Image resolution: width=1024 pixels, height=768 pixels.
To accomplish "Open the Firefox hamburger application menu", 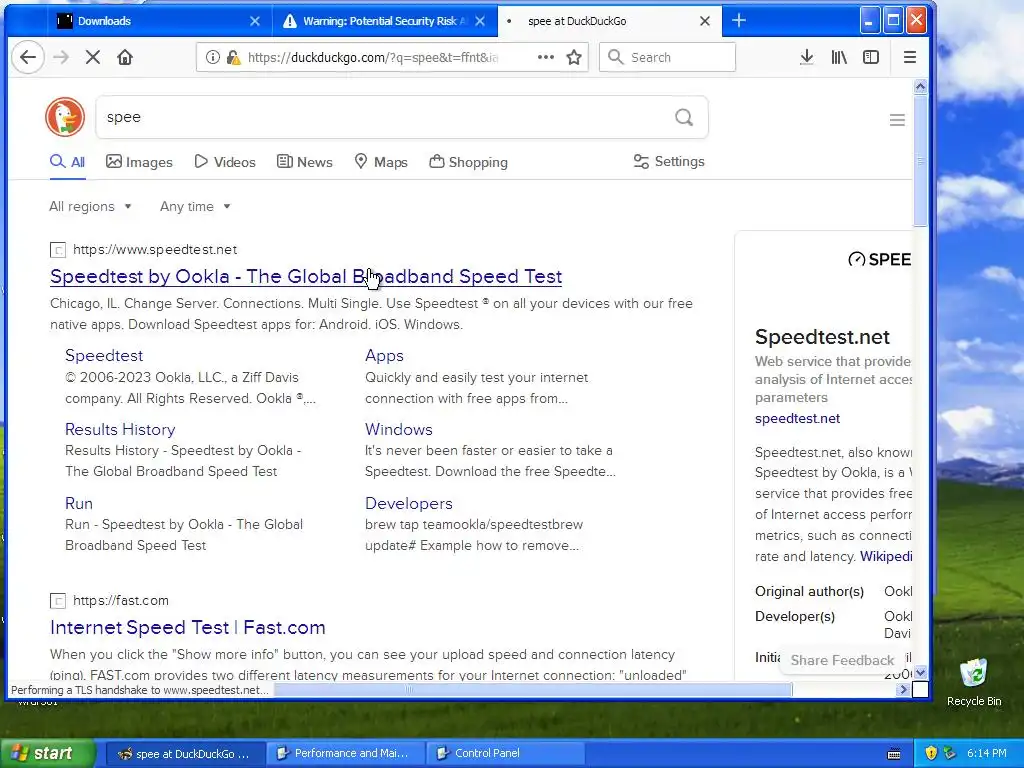I will tap(910, 57).
